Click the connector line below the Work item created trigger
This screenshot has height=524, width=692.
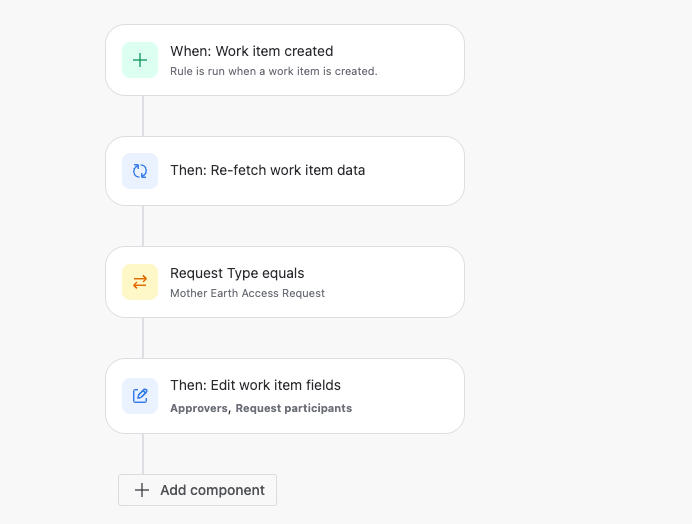(x=143, y=116)
